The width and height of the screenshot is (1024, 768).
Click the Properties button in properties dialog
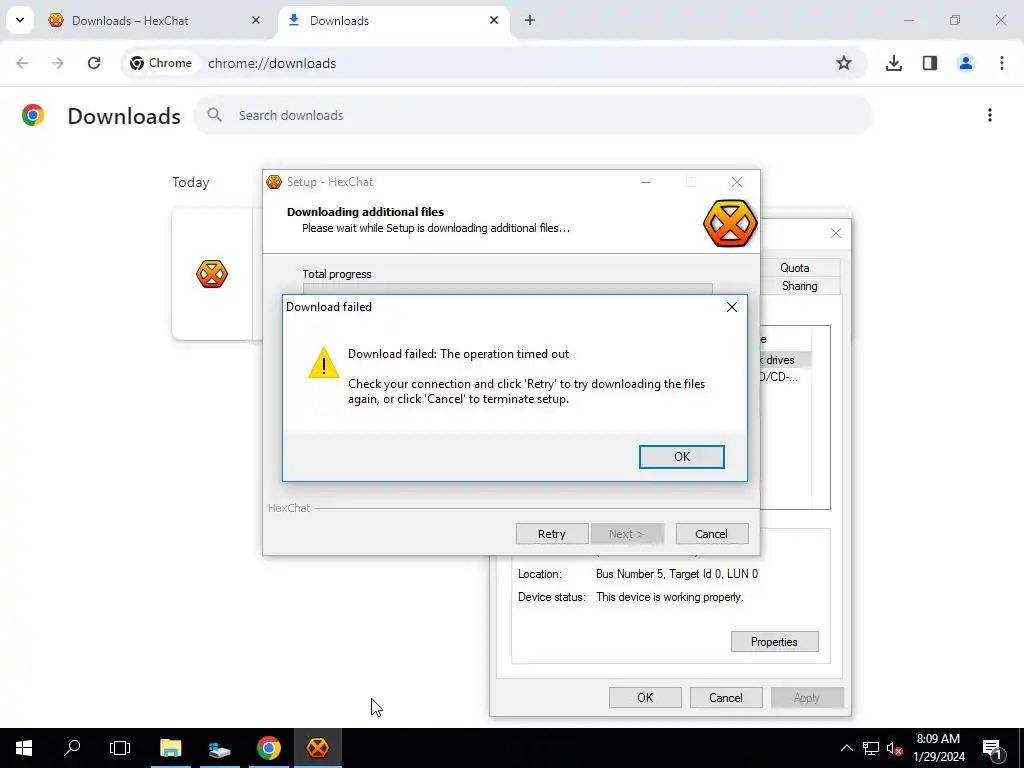pyautogui.click(x=774, y=641)
